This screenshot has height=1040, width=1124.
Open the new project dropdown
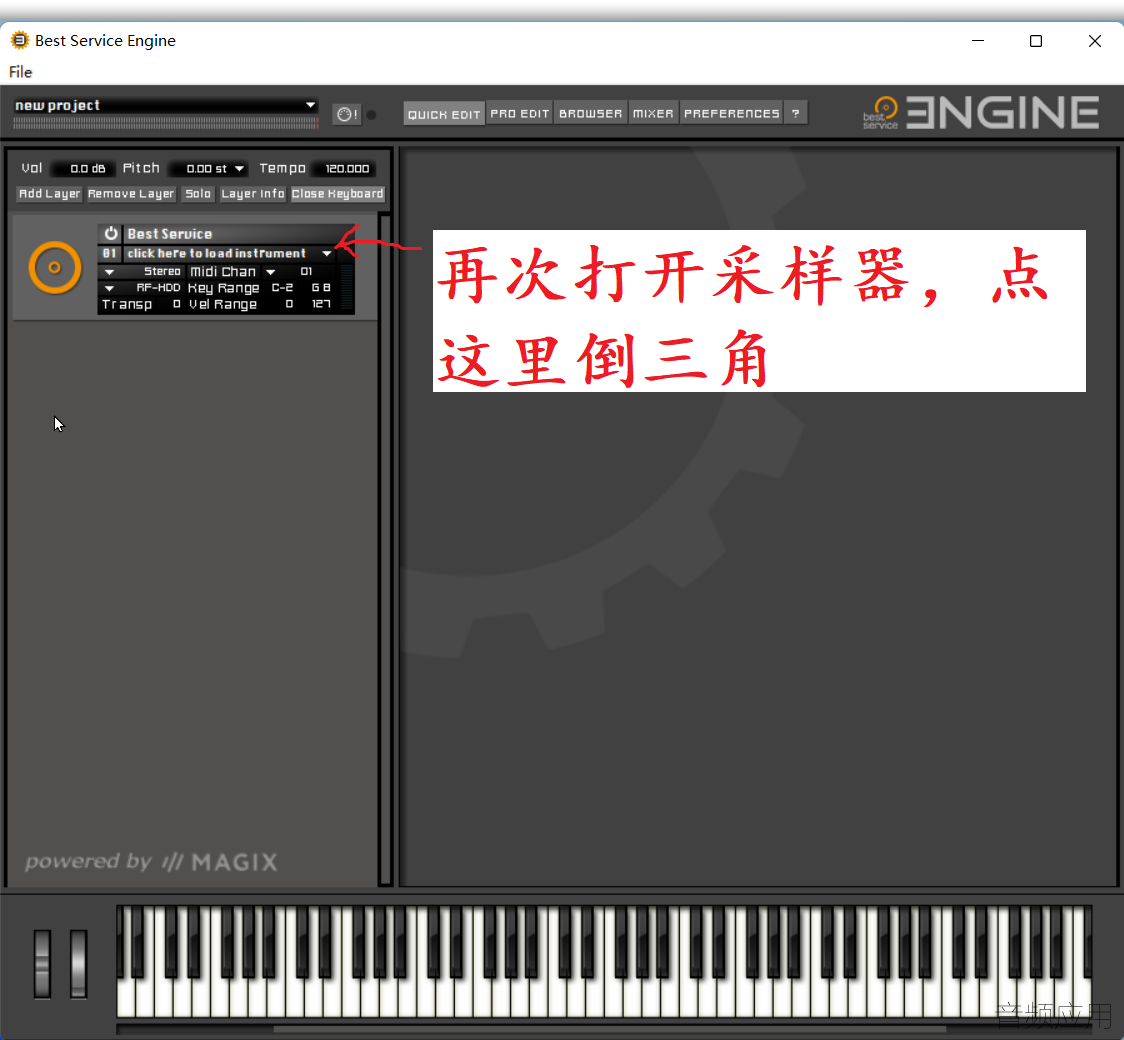[x=310, y=105]
